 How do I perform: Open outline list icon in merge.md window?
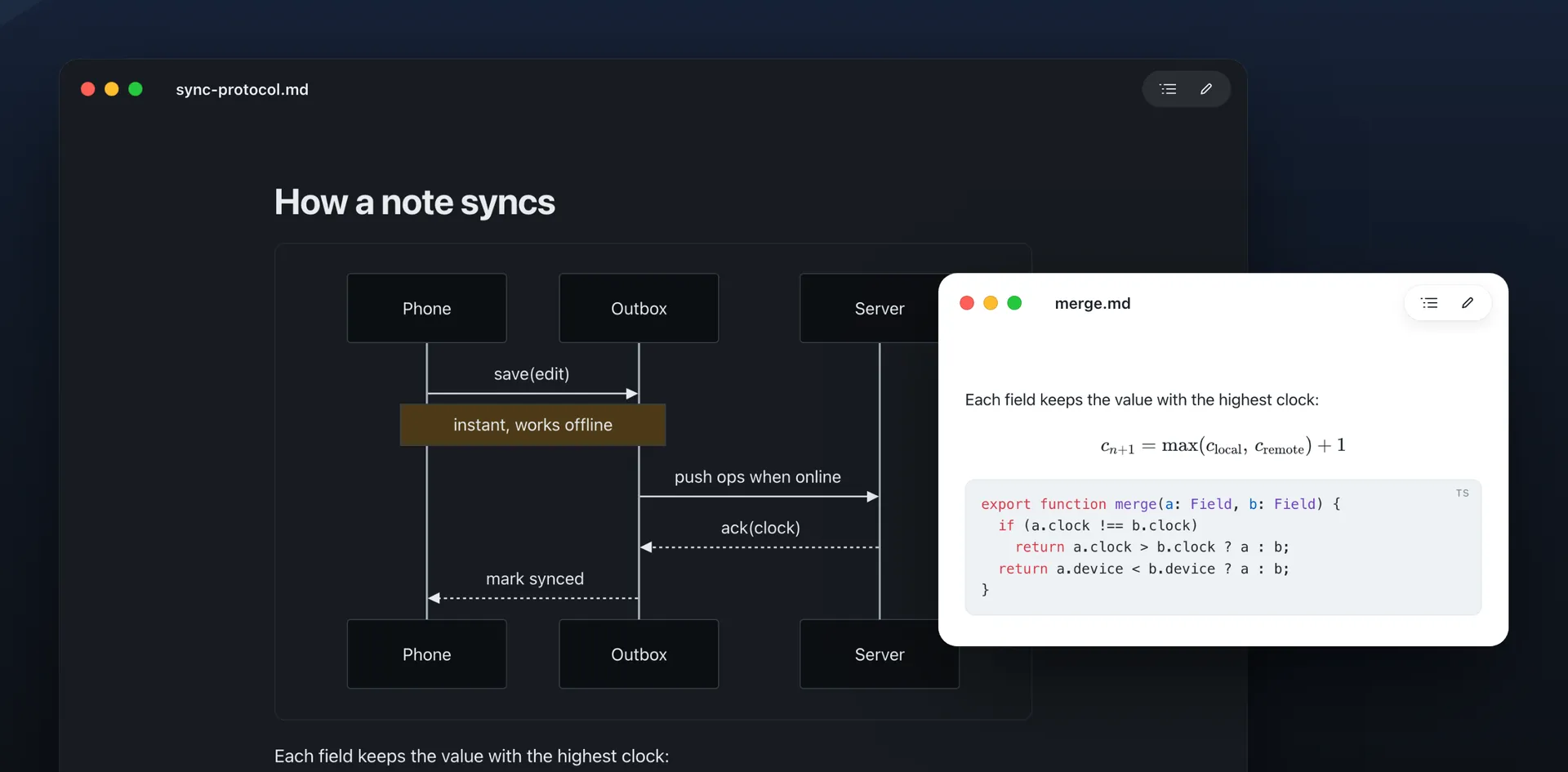(1429, 303)
